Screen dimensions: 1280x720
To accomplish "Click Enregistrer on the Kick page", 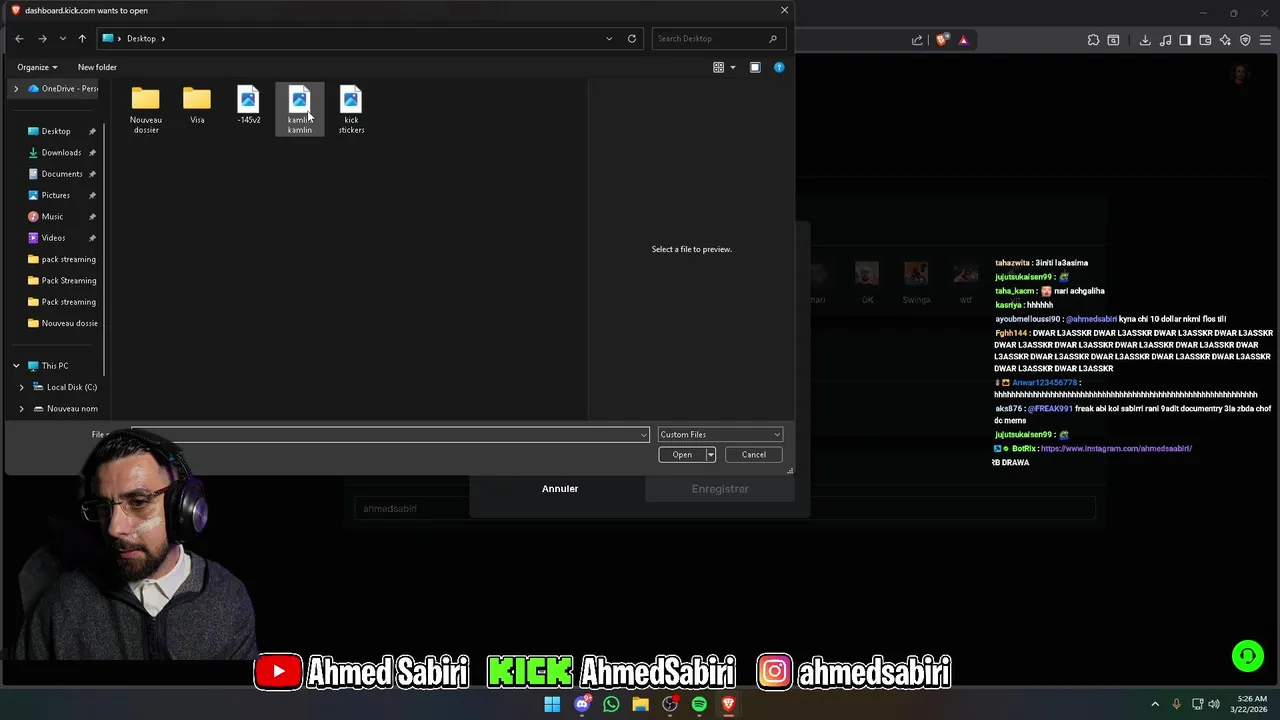I will (x=720, y=489).
